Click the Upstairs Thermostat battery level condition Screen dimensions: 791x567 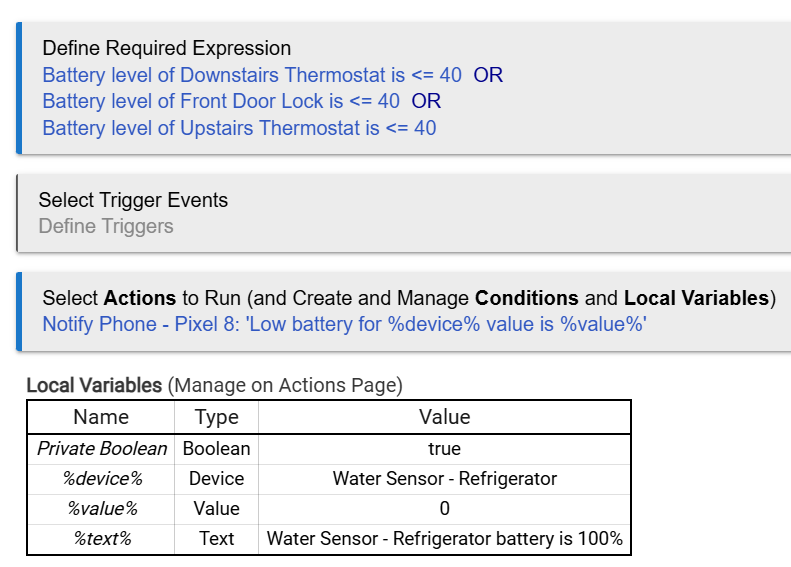239,128
